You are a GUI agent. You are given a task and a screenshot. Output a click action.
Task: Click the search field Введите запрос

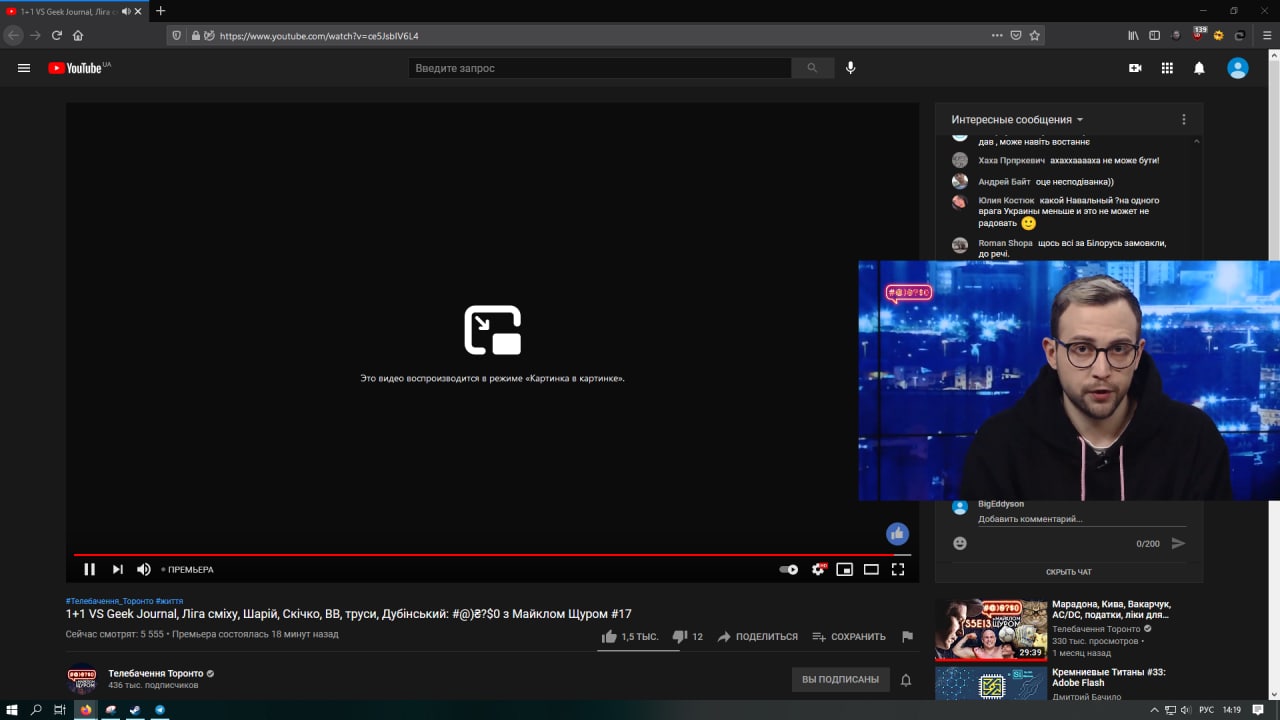(600, 68)
